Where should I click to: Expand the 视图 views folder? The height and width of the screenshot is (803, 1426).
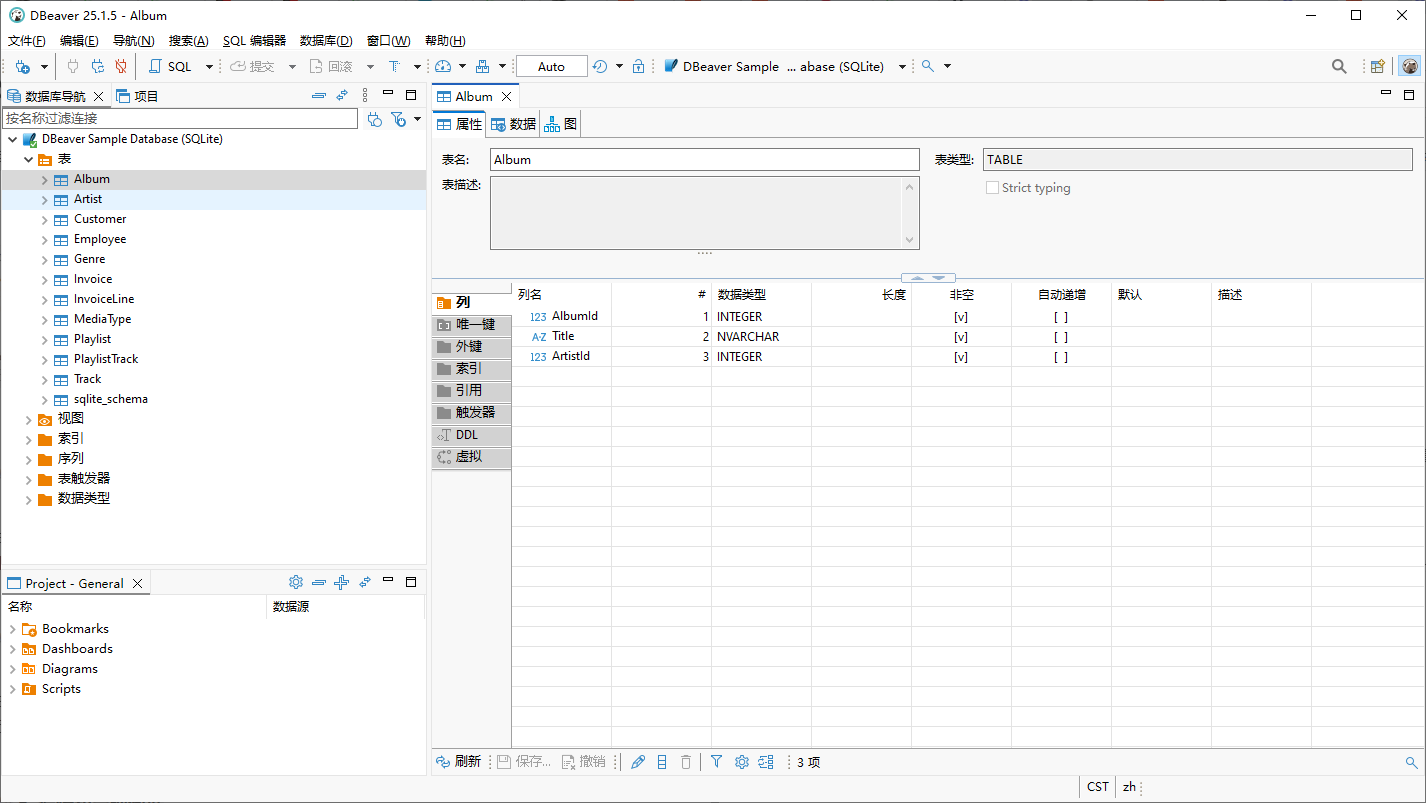pos(28,420)
